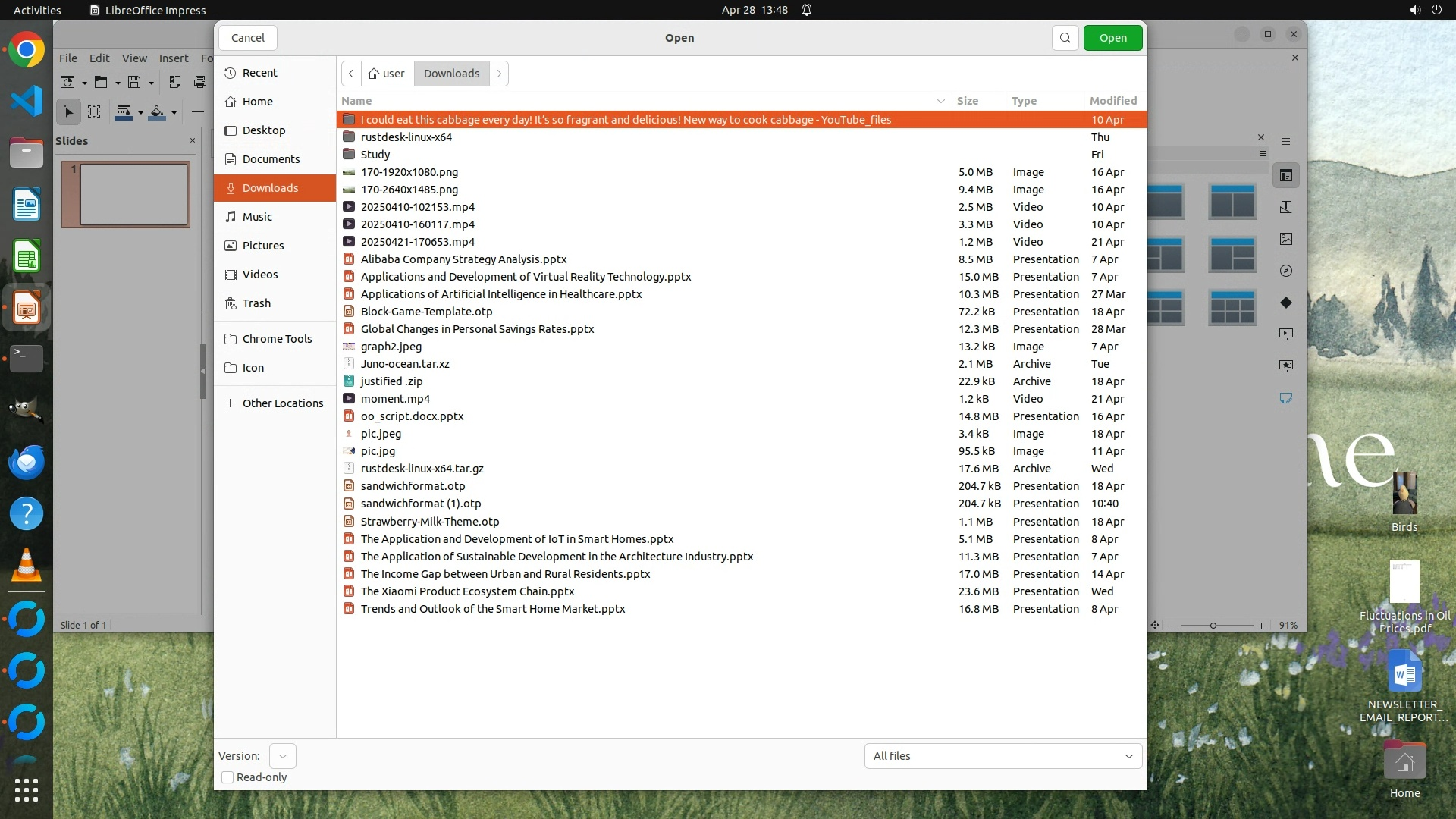Screen dimensions: 1456x819
Task: Click the Cancel button
Action: (x=248, y=38)
